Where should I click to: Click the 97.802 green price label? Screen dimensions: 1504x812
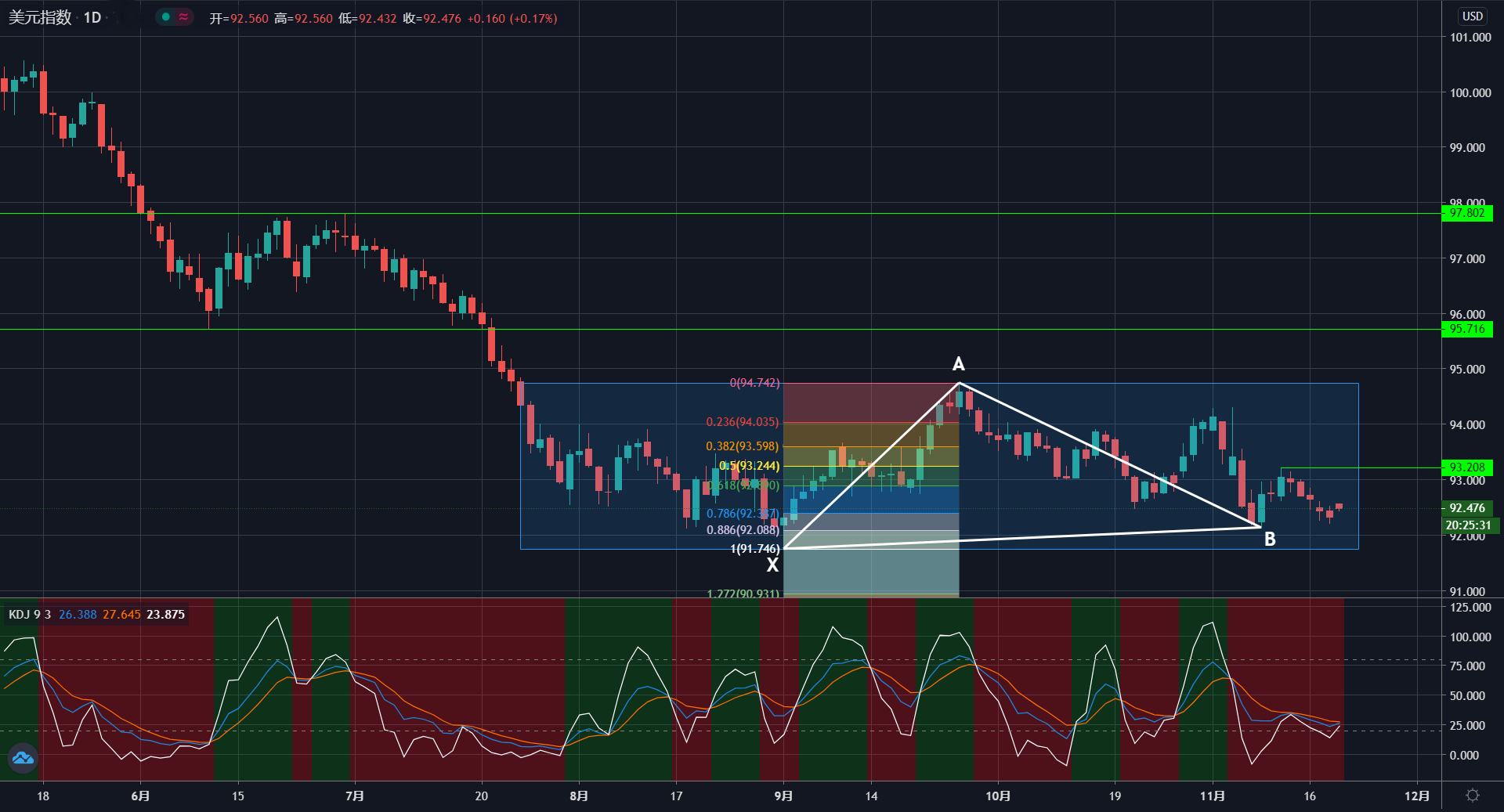(1467, 213)
